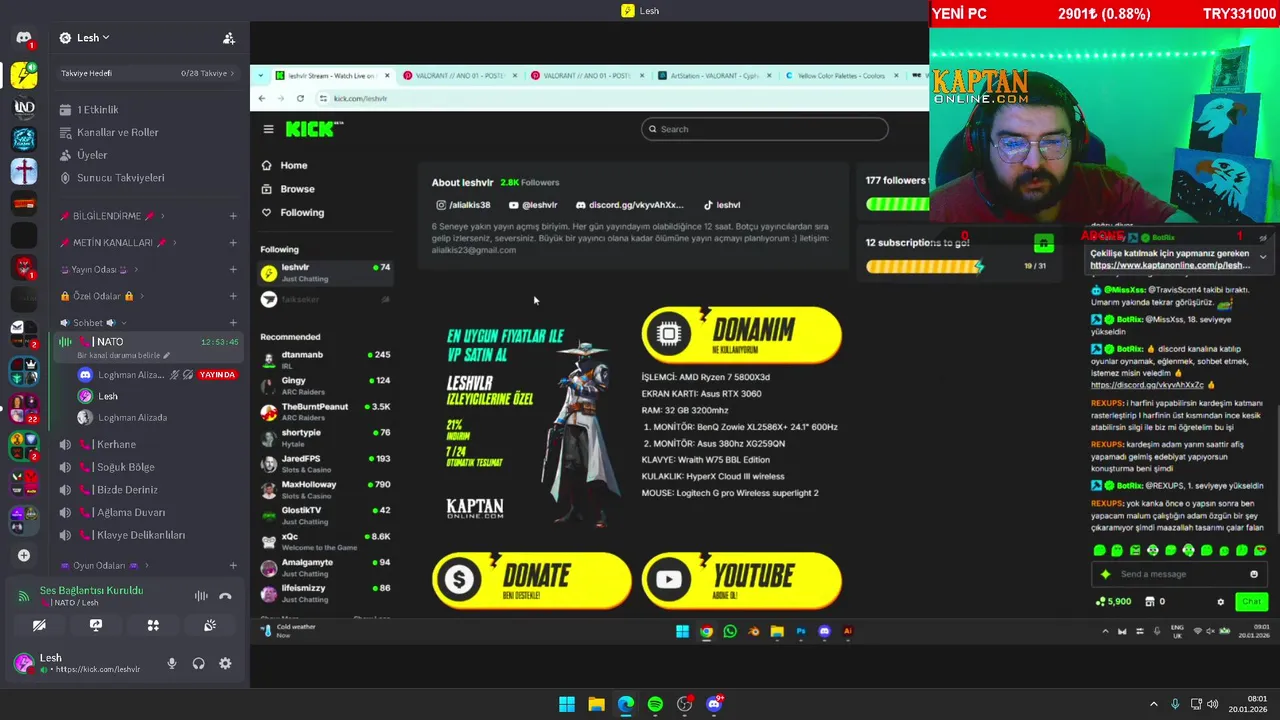Deafen with the Discord headphones icon
This screenshot has height=720, width=1280.
(x=198, y=663)
